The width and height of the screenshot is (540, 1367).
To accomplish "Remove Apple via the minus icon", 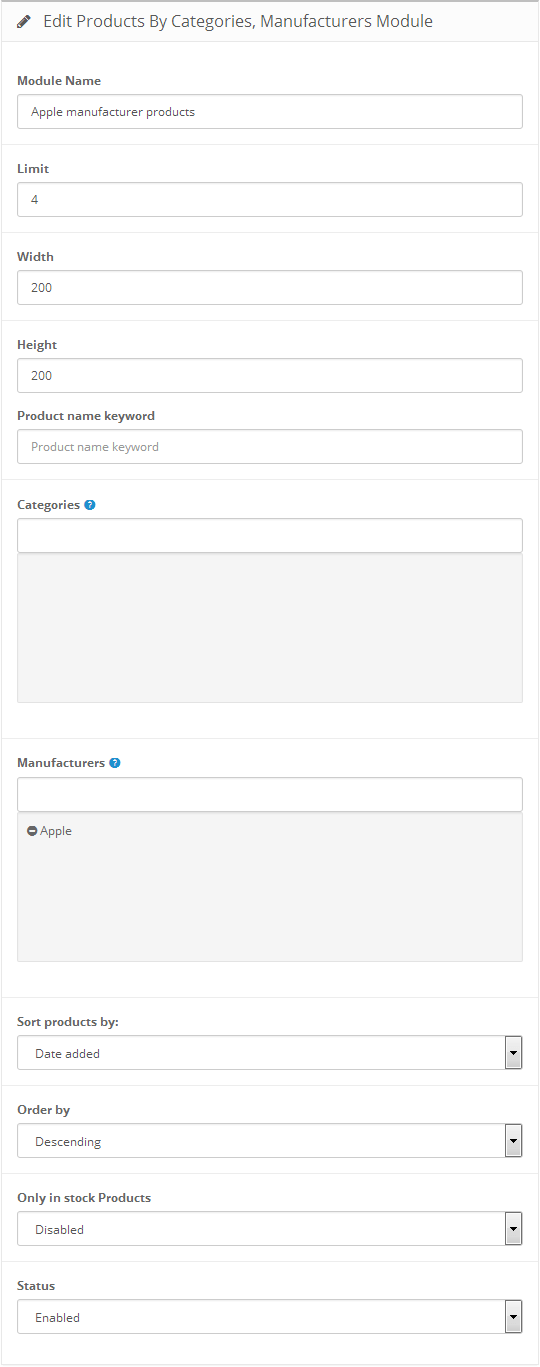I will [32, 831].
